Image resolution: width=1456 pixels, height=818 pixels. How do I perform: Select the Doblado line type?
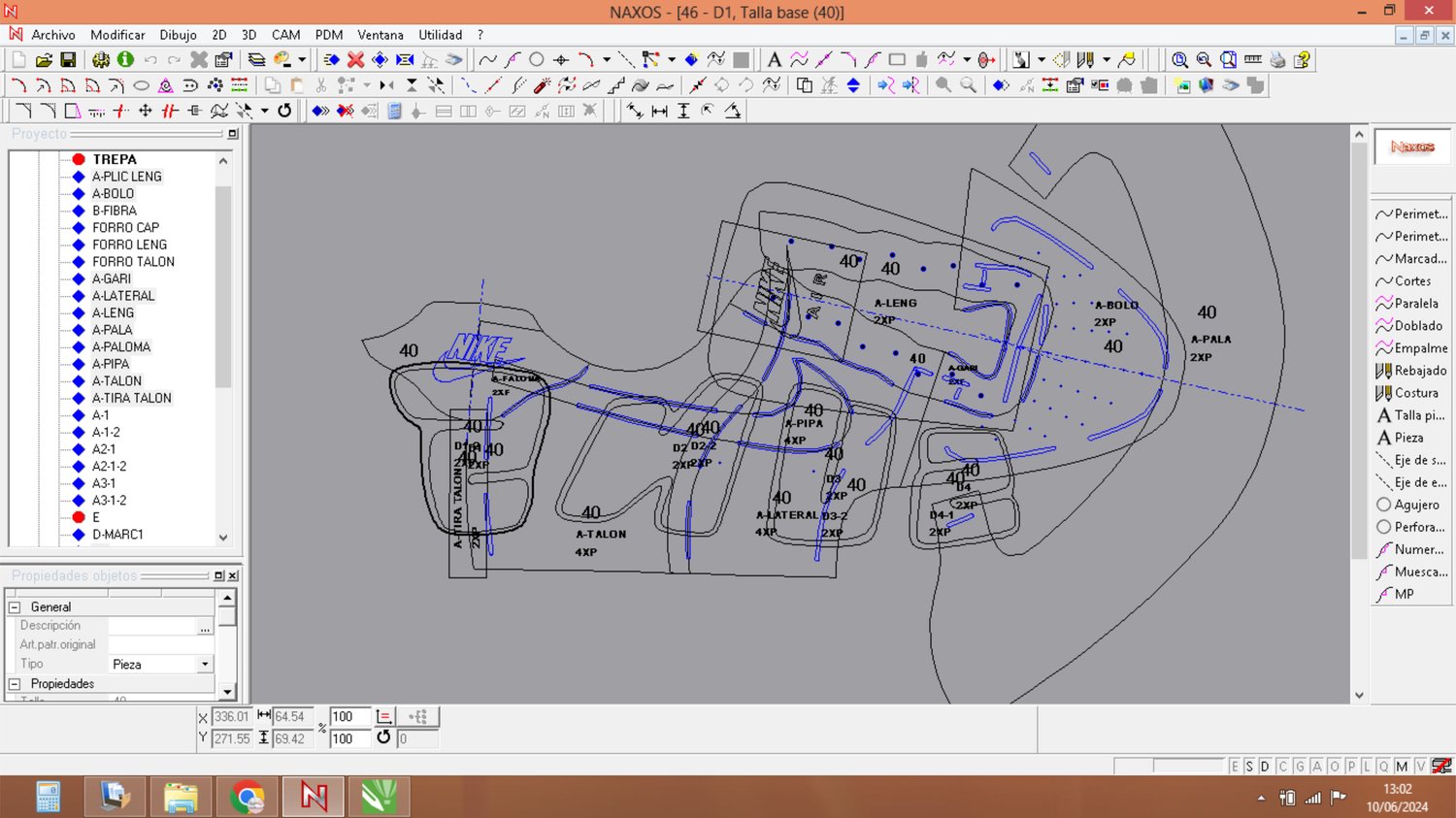pos(1410,326)
